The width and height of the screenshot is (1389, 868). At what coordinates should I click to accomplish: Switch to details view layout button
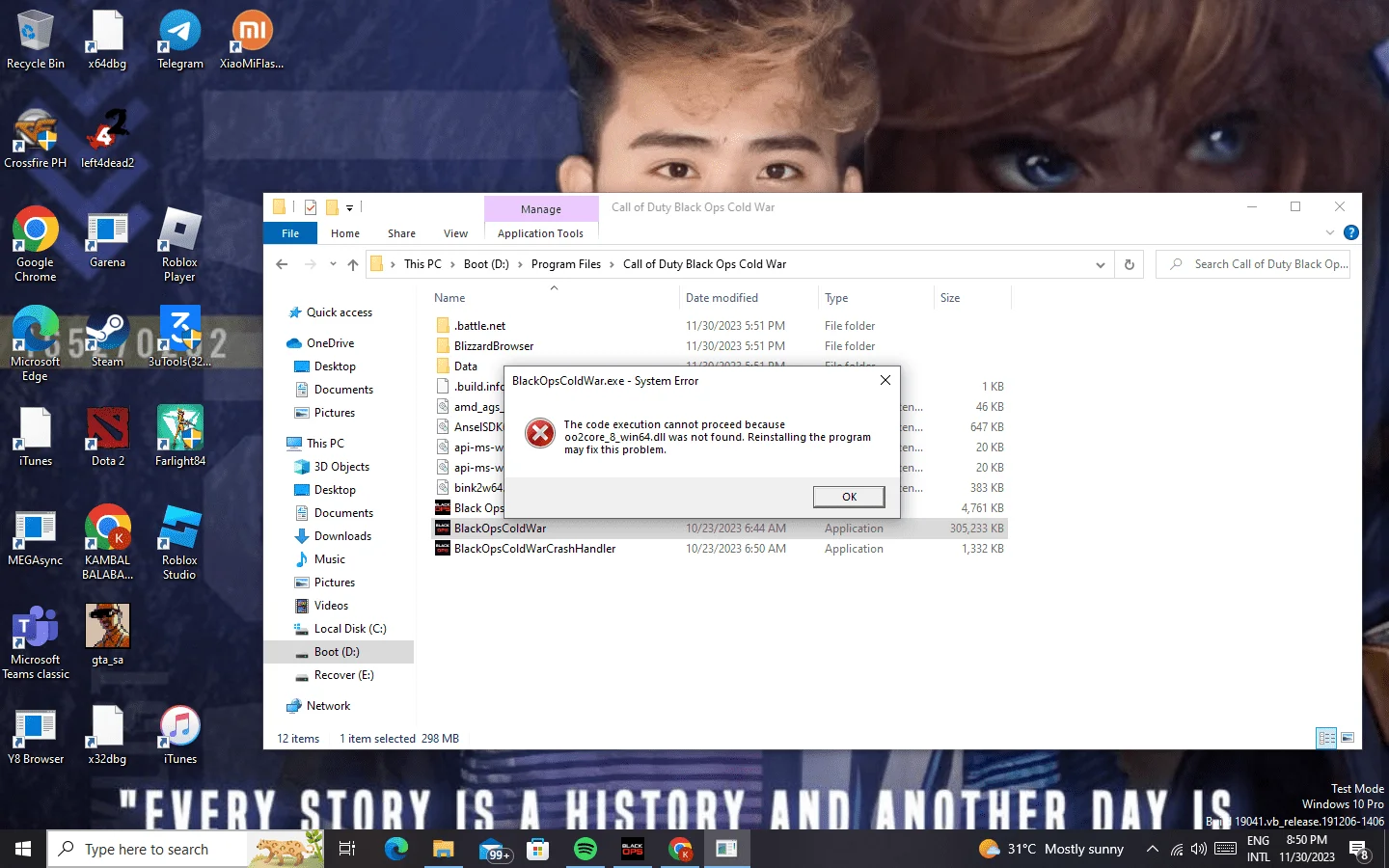point(1327,738)
